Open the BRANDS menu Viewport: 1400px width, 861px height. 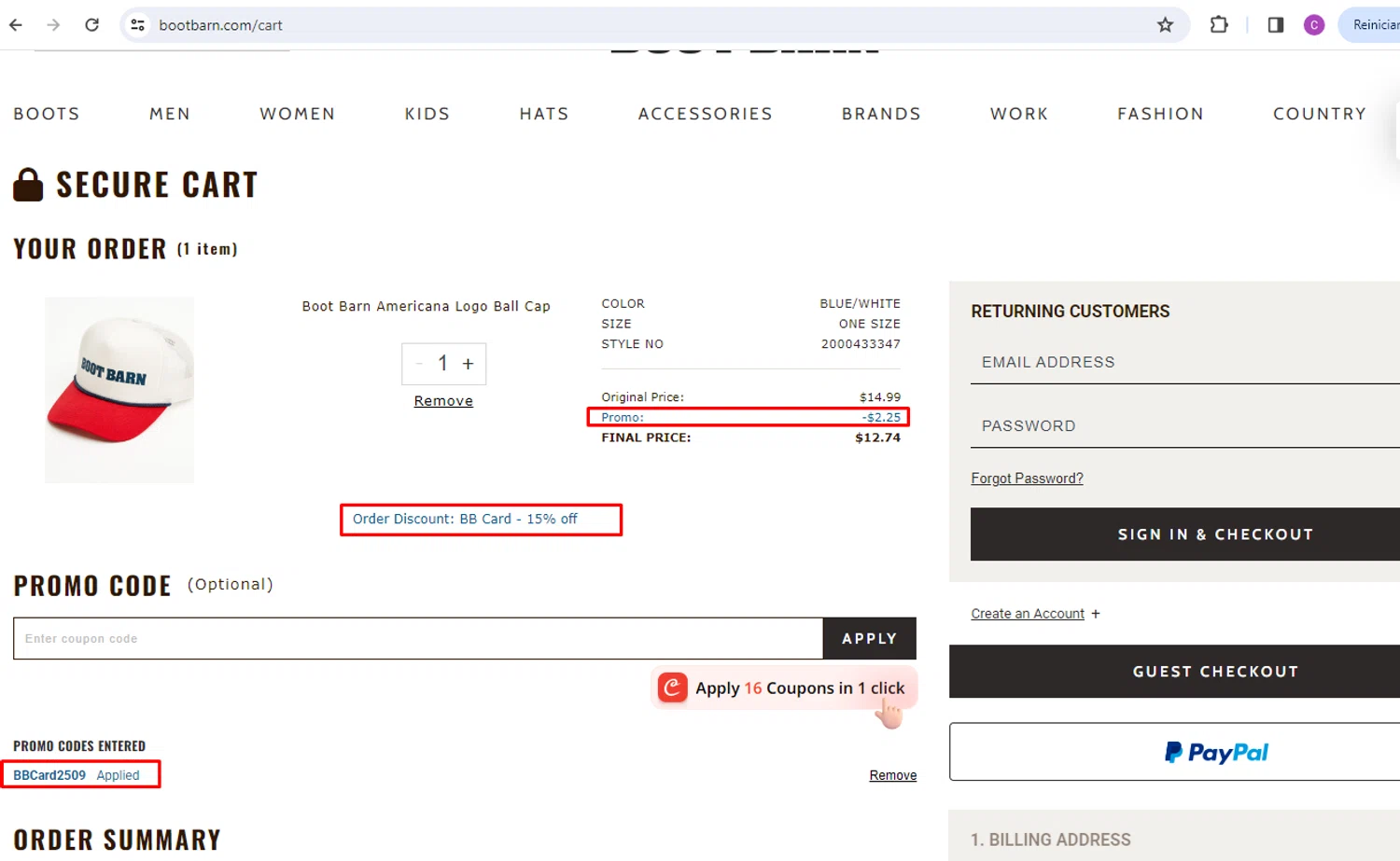pos(881,114)
